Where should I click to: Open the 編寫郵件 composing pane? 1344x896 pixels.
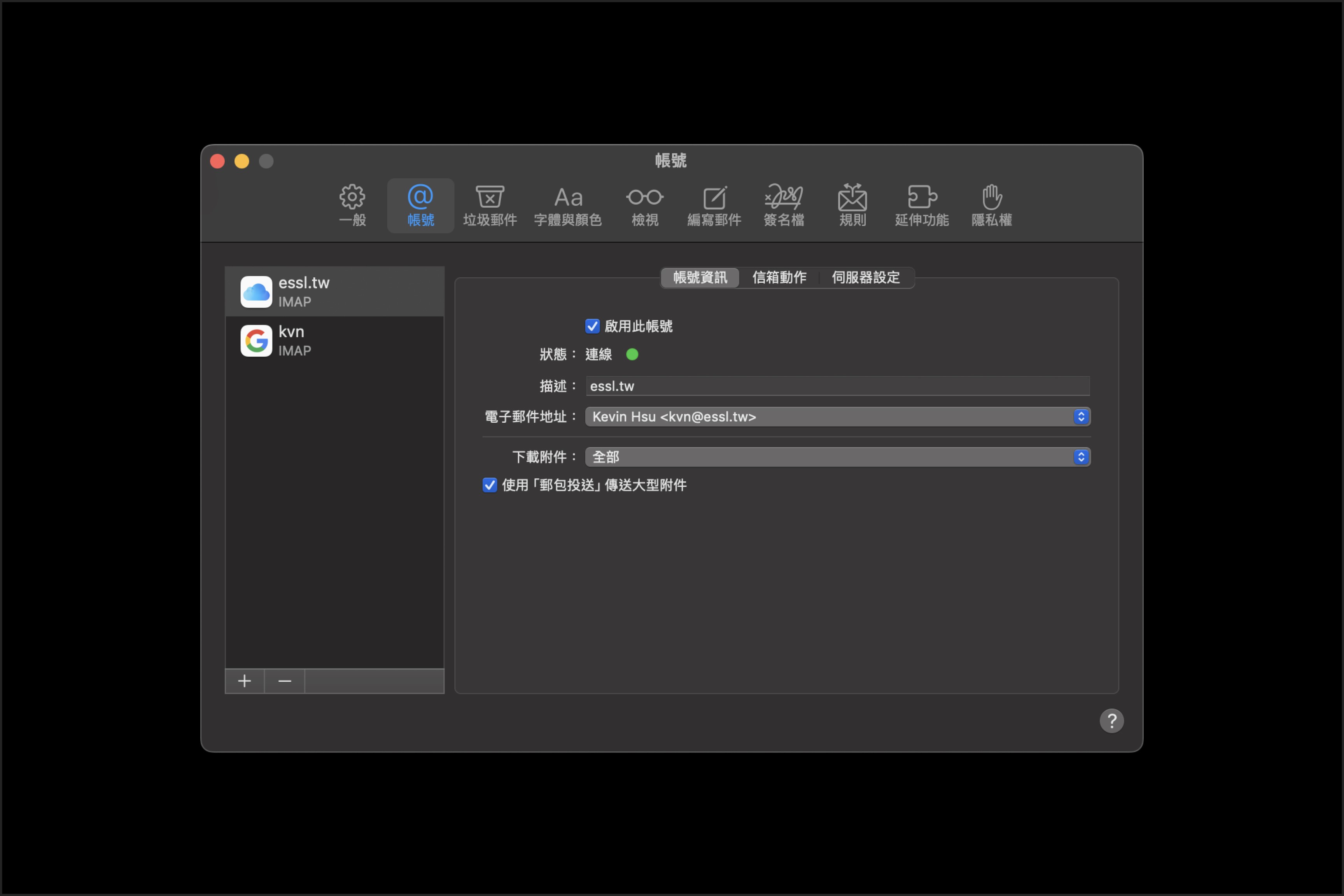tap(714, 205)
